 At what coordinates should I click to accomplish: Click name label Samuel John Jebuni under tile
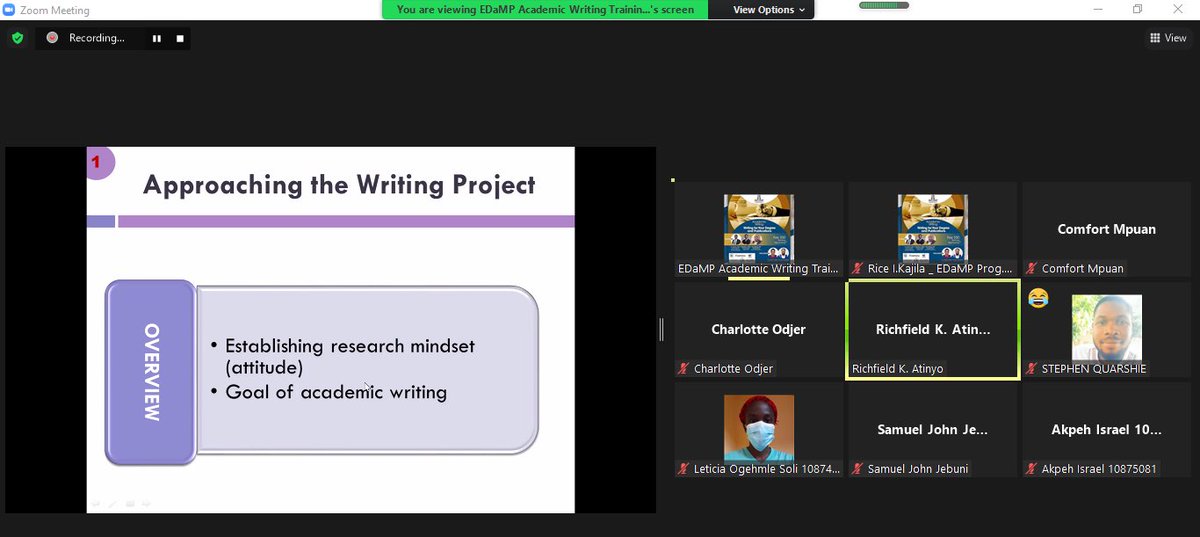click(918, 469)
